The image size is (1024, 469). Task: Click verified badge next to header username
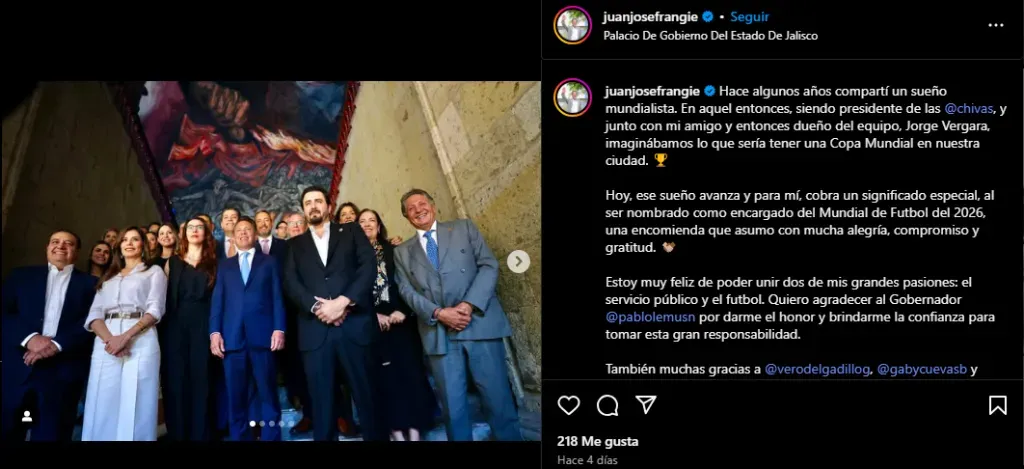coord(707,17)
